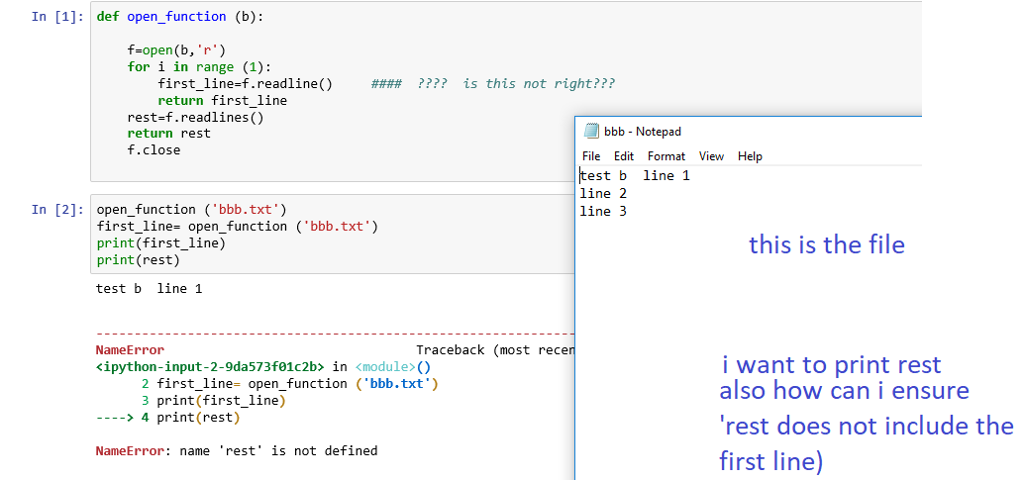This screenshot has width=1024, height=480.
Task: Click the "name 'rest' is not defined" message
Action: tap(278, 451)
